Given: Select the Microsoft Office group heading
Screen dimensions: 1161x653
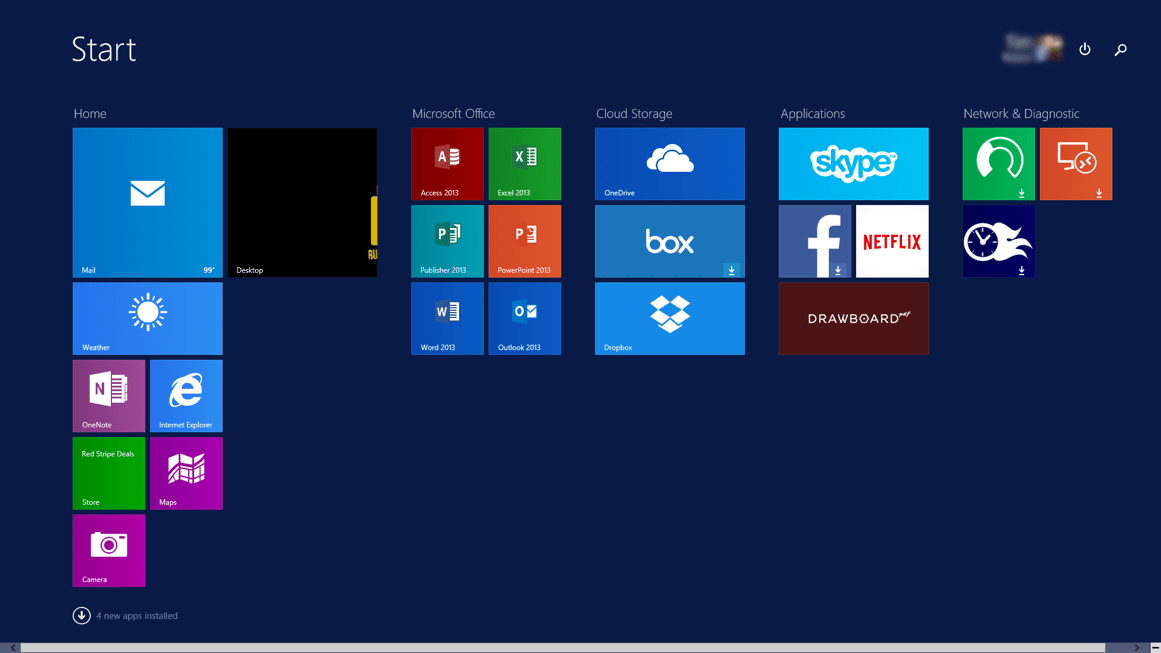Looking at the screenshot, I should [x=453, y=113].
